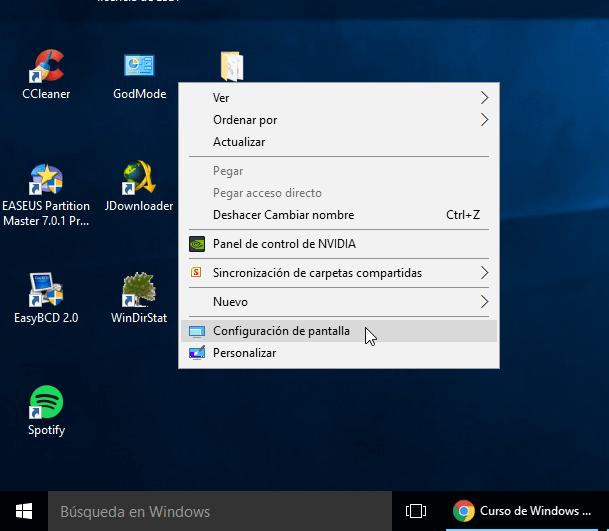
Task: Switch to Curso de Windows Chrome window
Action: click(x=522, y=511)
